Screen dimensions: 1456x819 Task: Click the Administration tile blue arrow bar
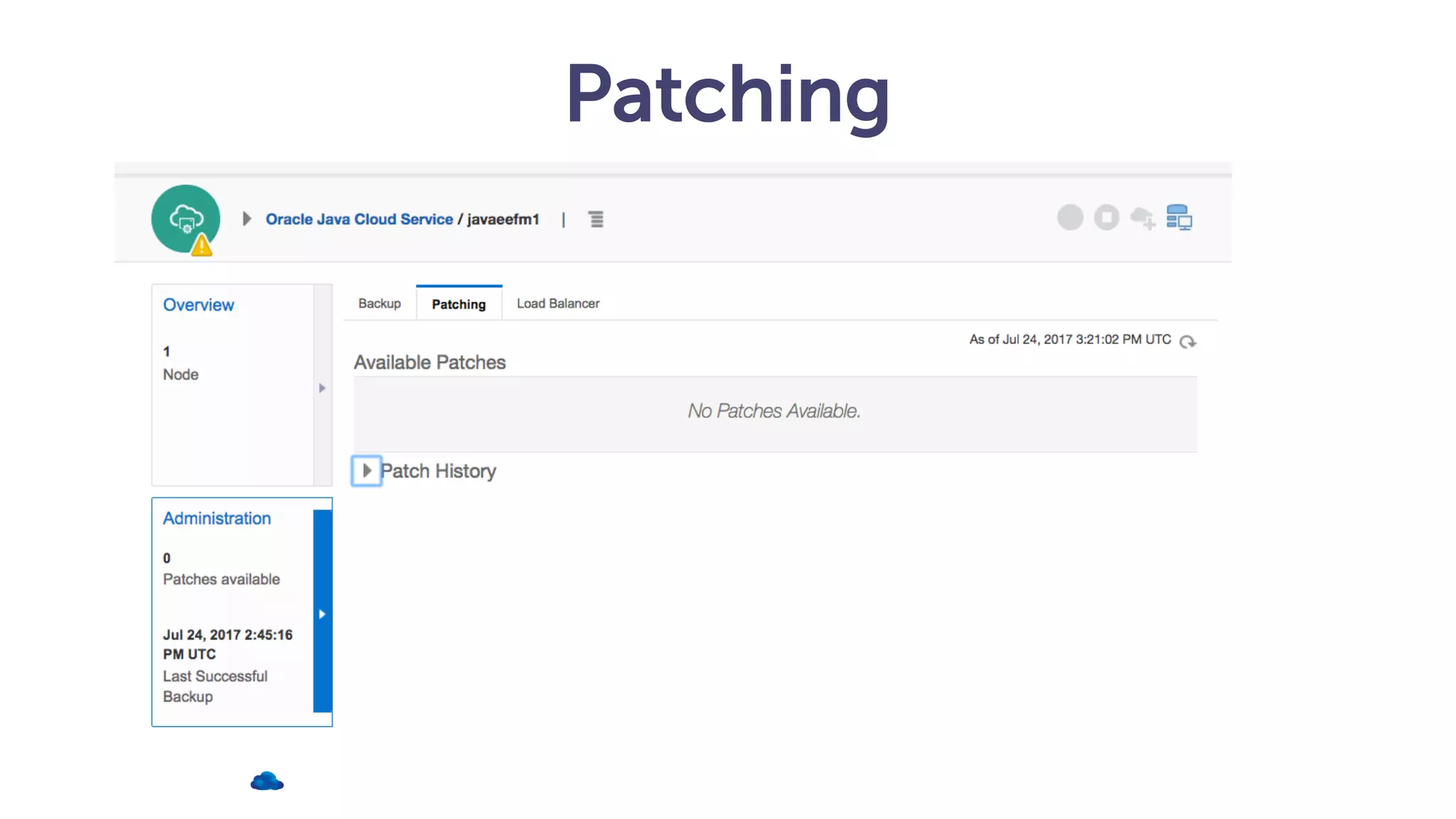[322, 613]
